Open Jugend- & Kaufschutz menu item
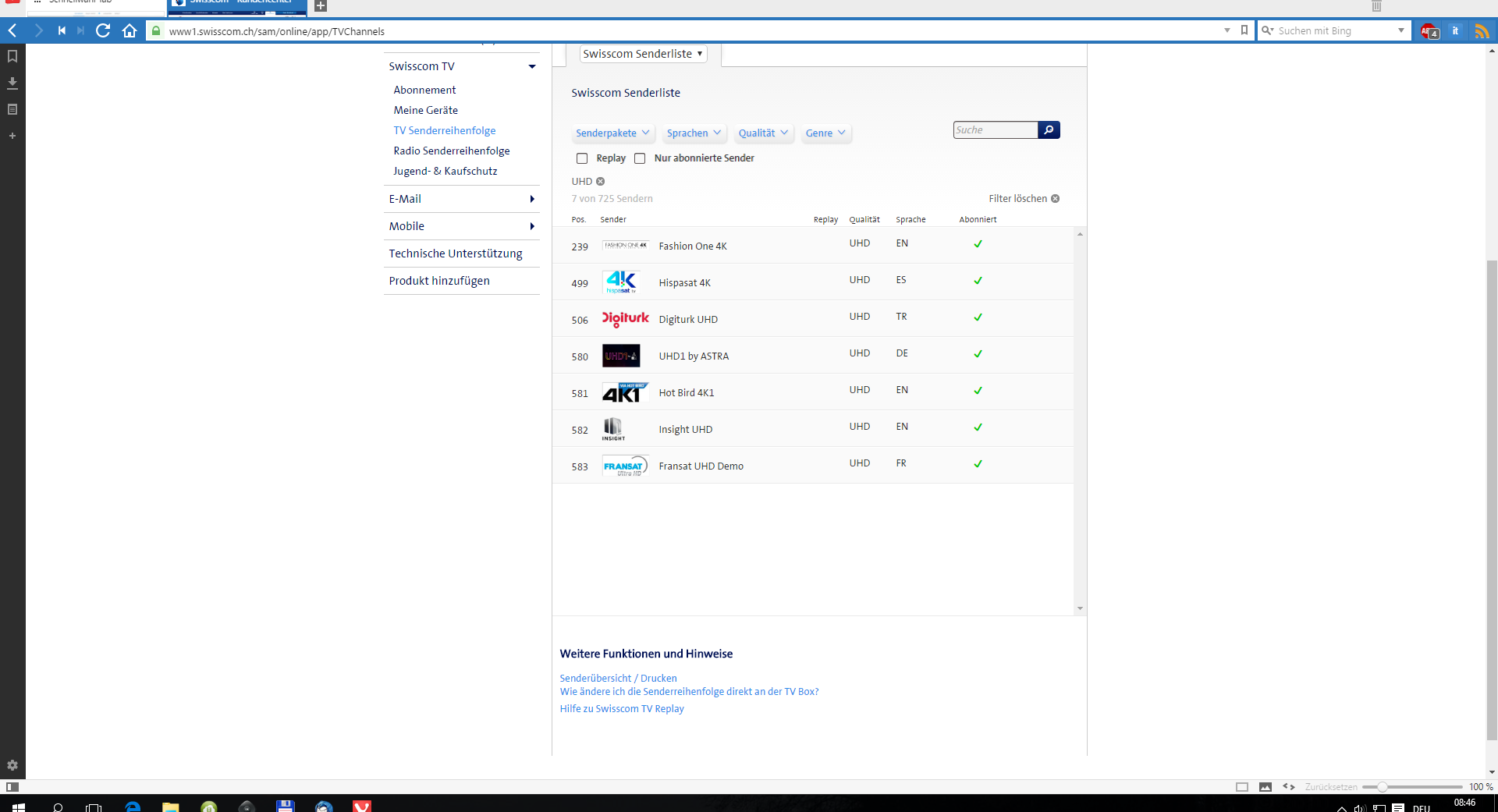 [x=445, y=171]
